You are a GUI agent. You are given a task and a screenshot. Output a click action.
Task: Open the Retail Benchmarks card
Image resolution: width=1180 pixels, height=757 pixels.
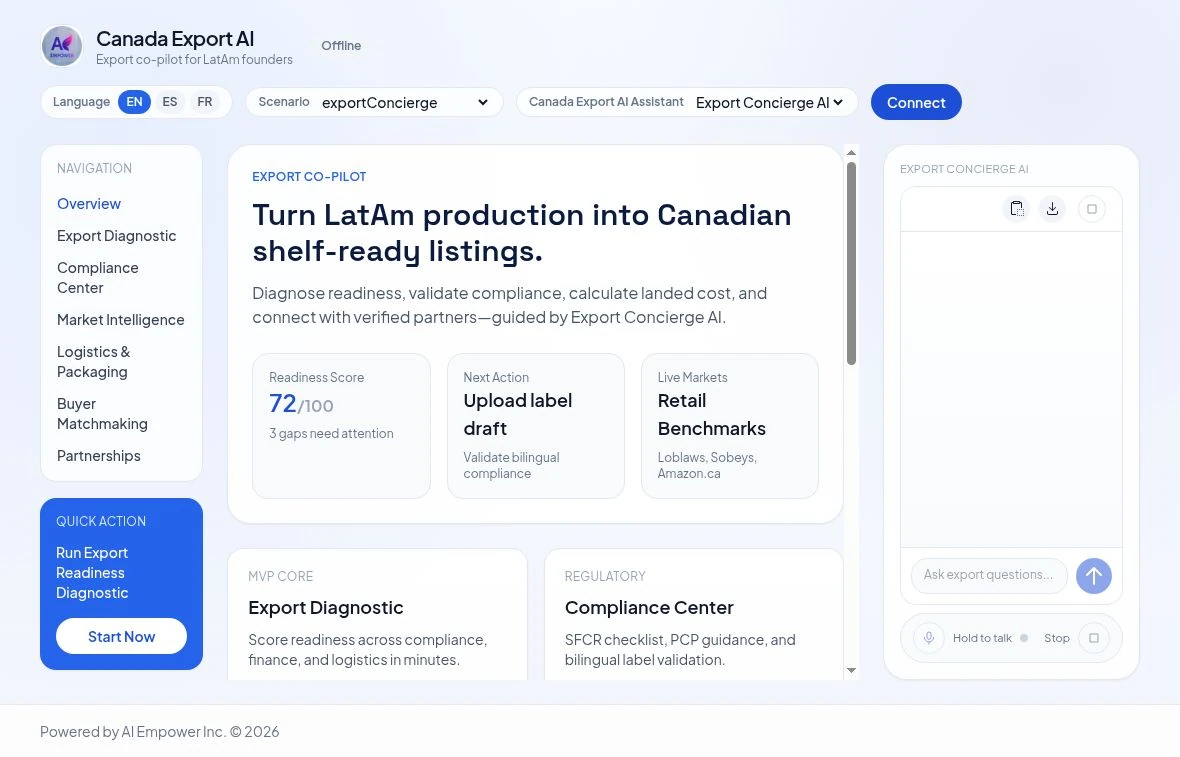click(730, 426)
